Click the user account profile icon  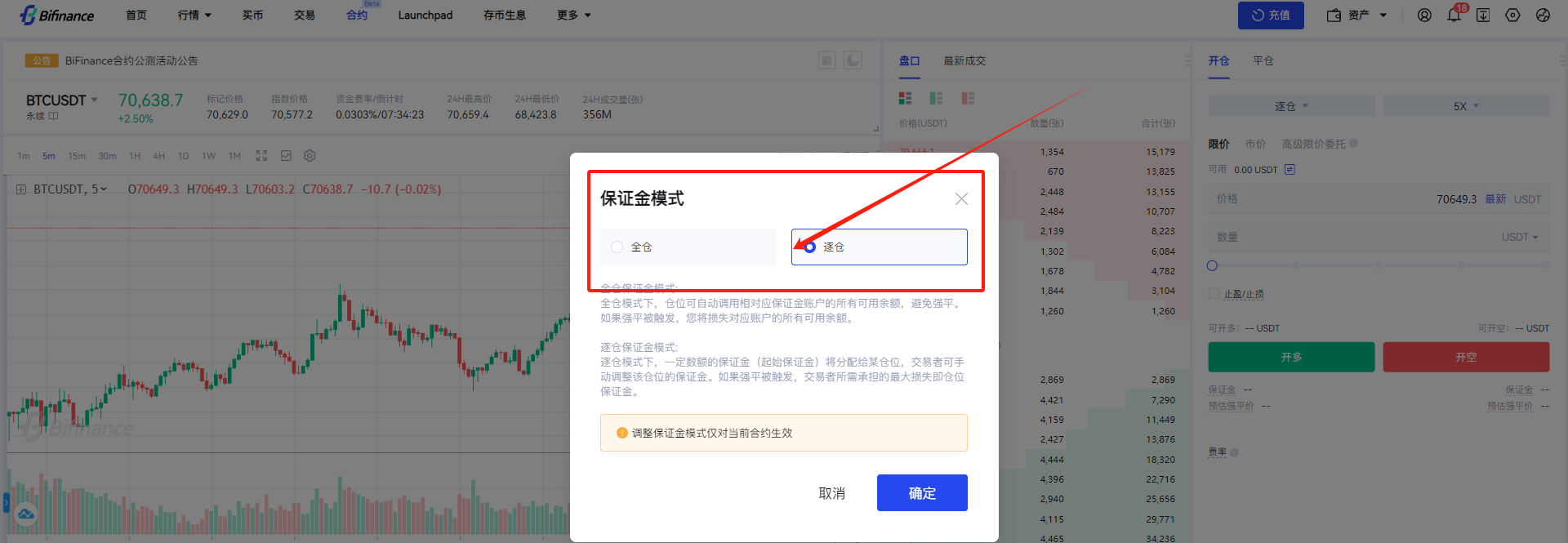coord(1424,16)
